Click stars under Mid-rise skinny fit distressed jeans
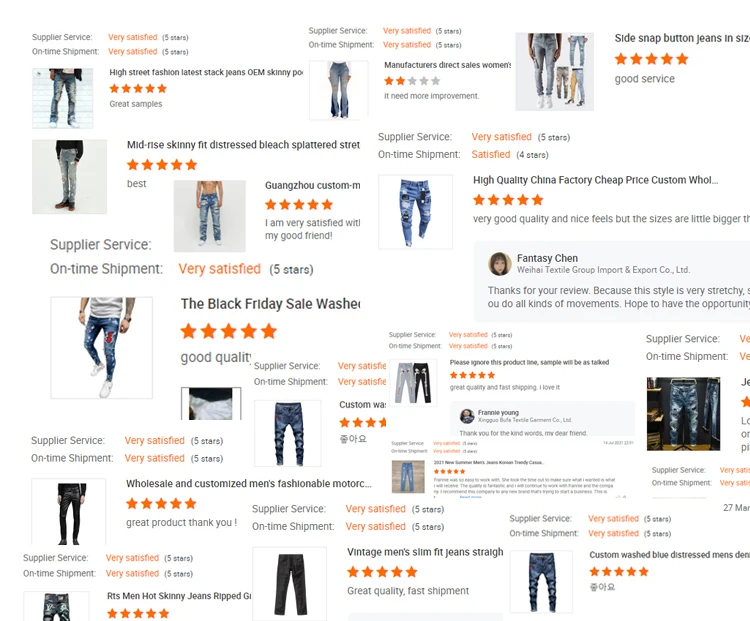 tap(162, 165)
